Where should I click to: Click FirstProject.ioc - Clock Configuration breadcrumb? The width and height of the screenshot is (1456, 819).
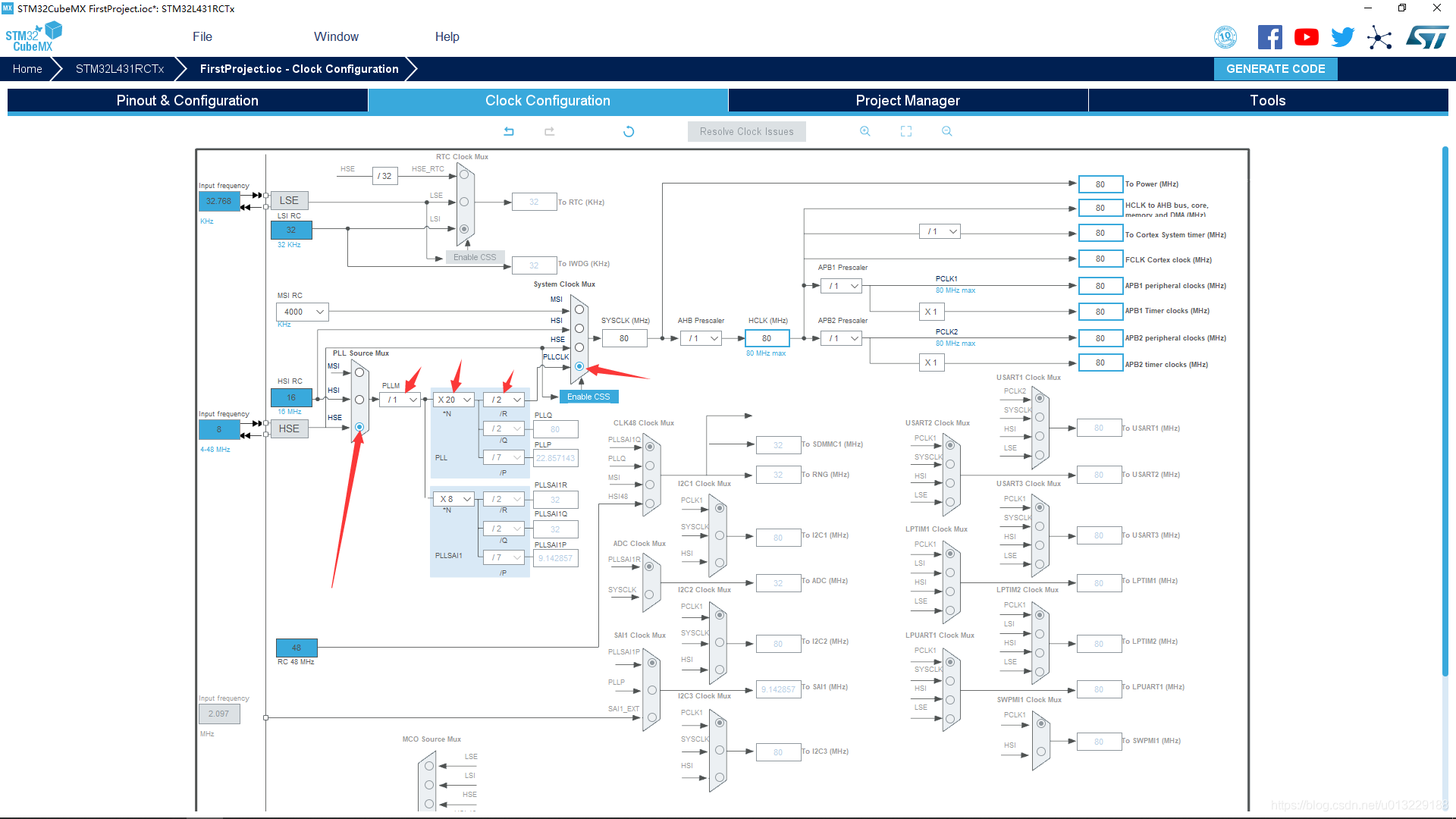(x=299, y=69)
